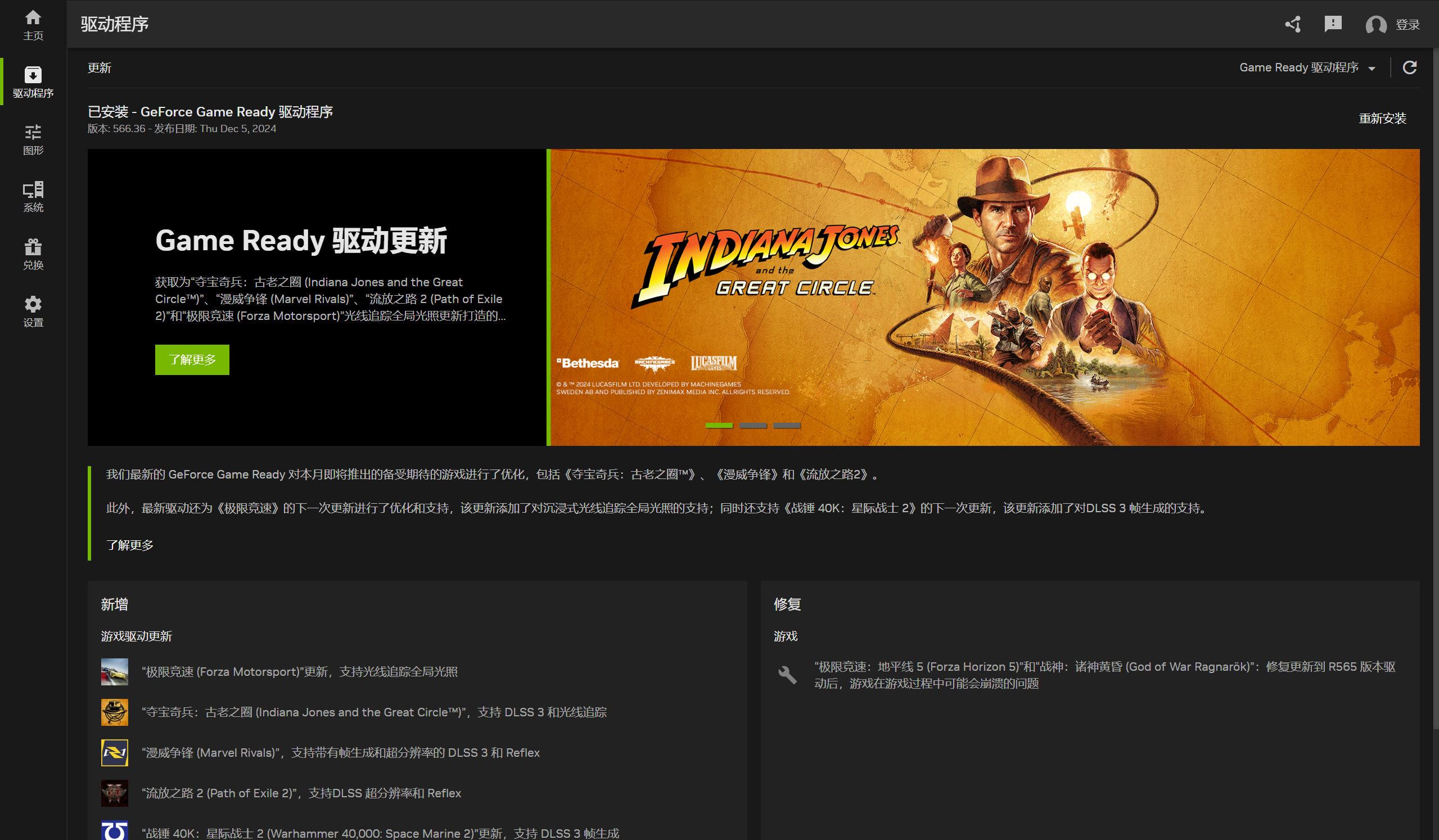
Task: Switch to the second banner slide indicator
Action: [752, 426]
